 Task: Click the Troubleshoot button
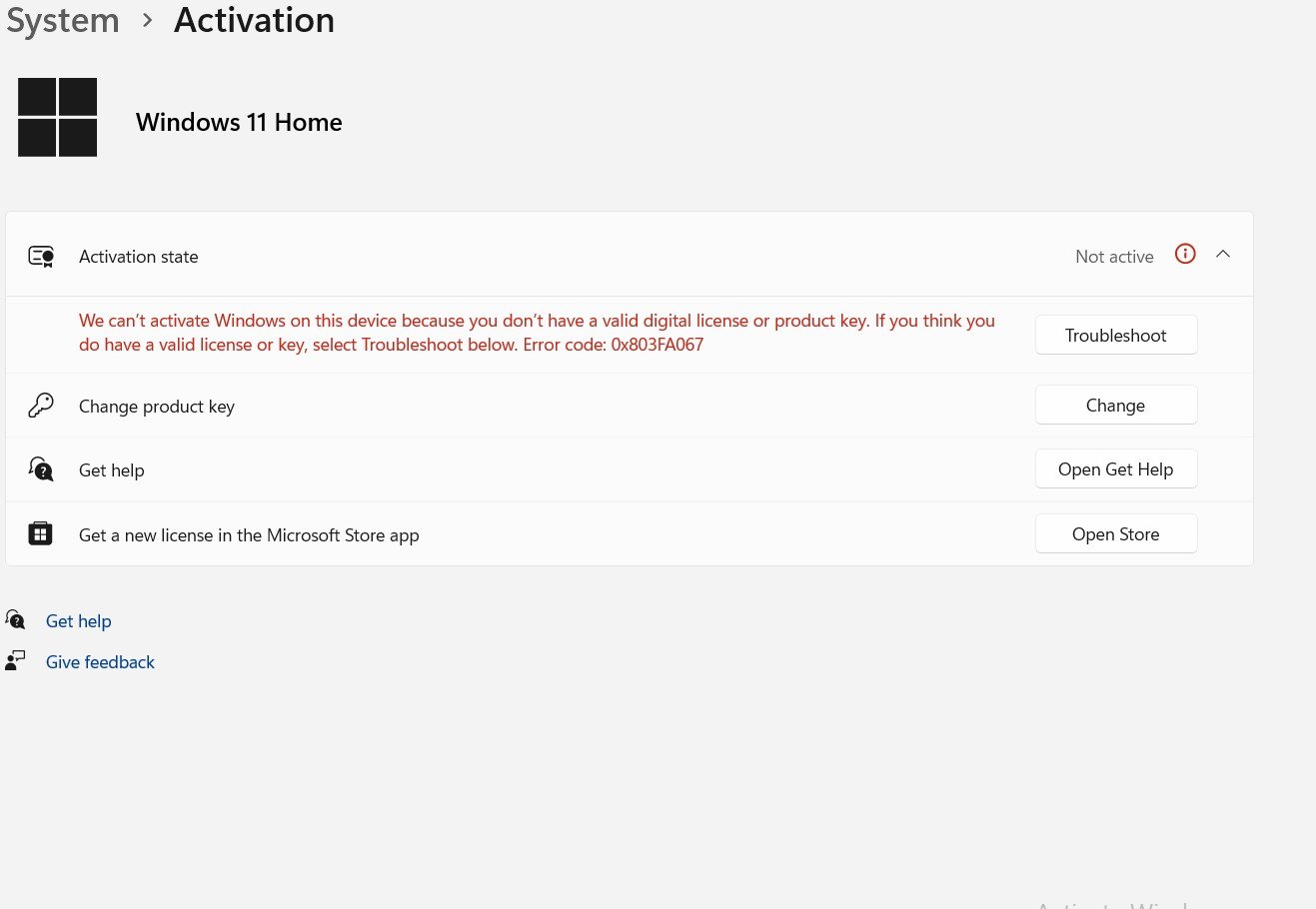1115,335
